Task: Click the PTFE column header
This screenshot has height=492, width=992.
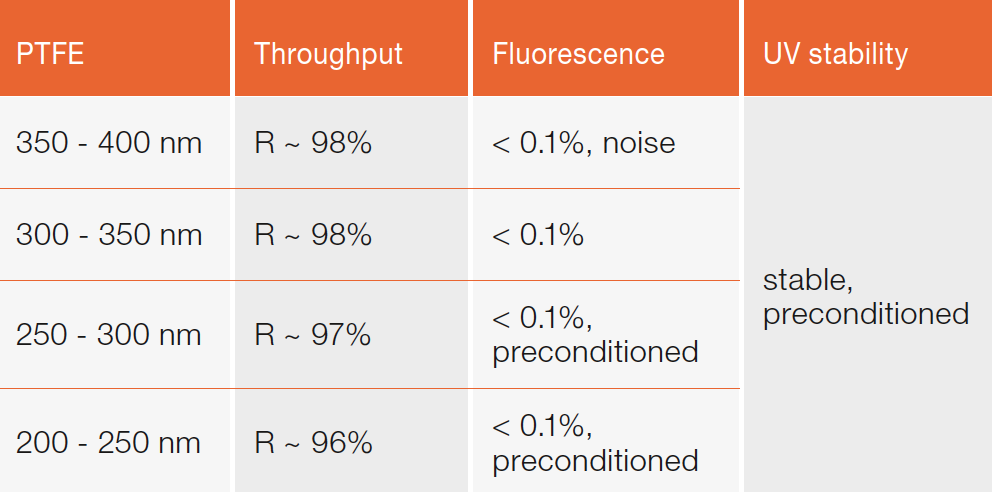Action: 50,54
